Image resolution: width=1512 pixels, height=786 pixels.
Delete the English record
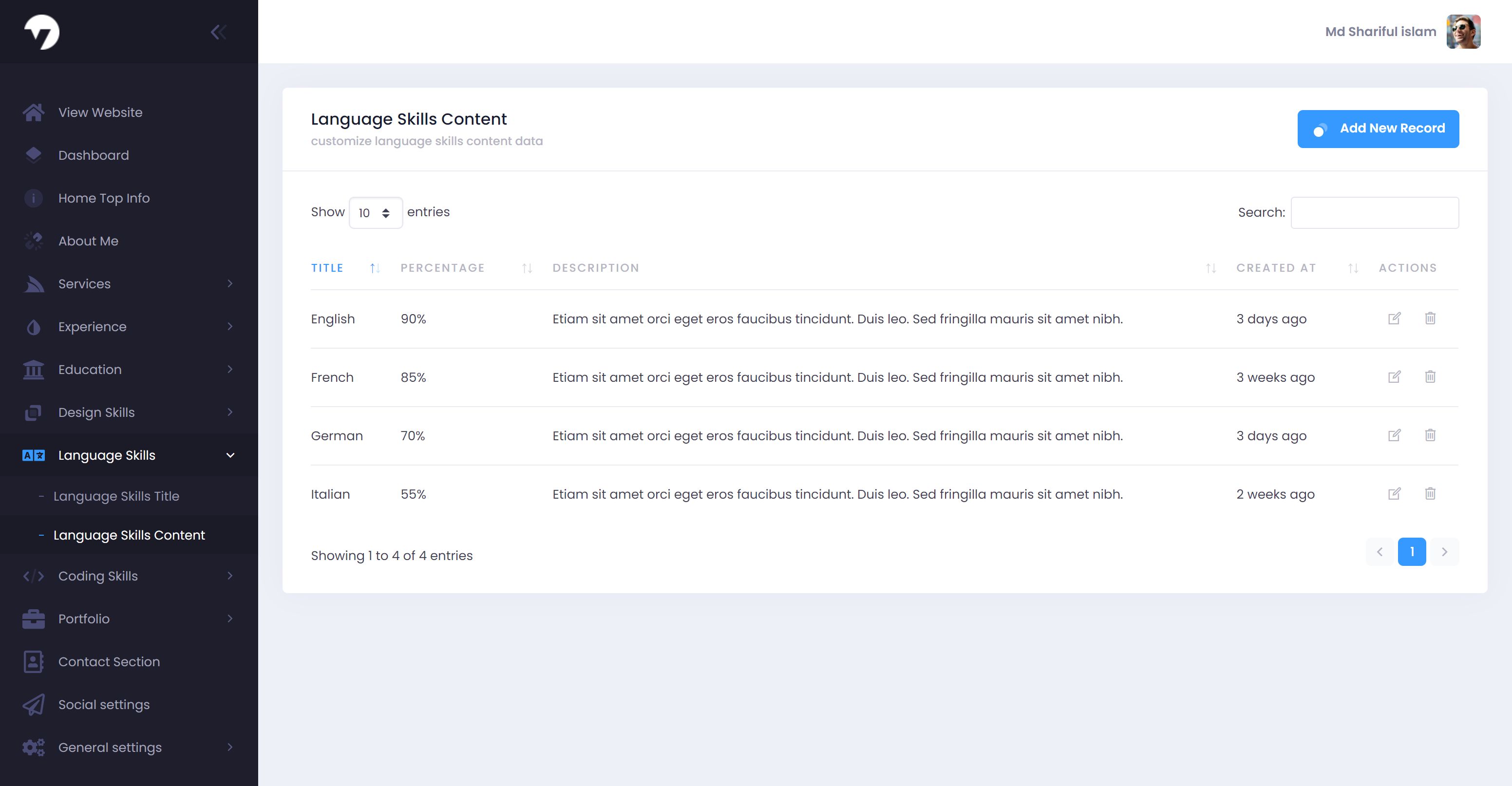click(x=1431, y=318)
